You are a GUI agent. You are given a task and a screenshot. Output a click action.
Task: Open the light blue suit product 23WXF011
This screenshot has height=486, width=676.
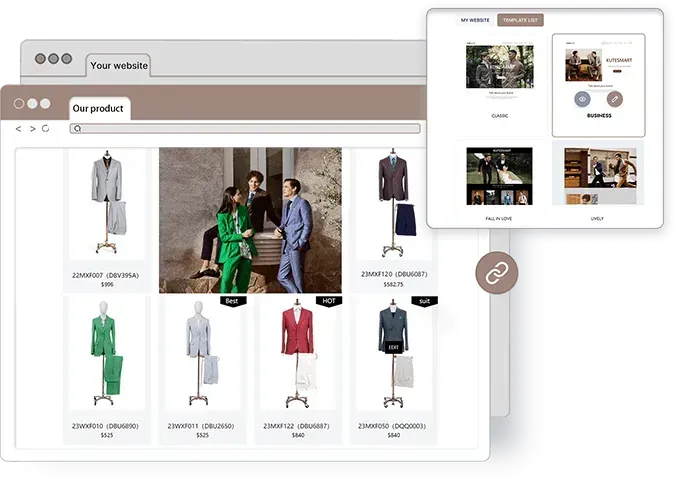click(203, 370)
